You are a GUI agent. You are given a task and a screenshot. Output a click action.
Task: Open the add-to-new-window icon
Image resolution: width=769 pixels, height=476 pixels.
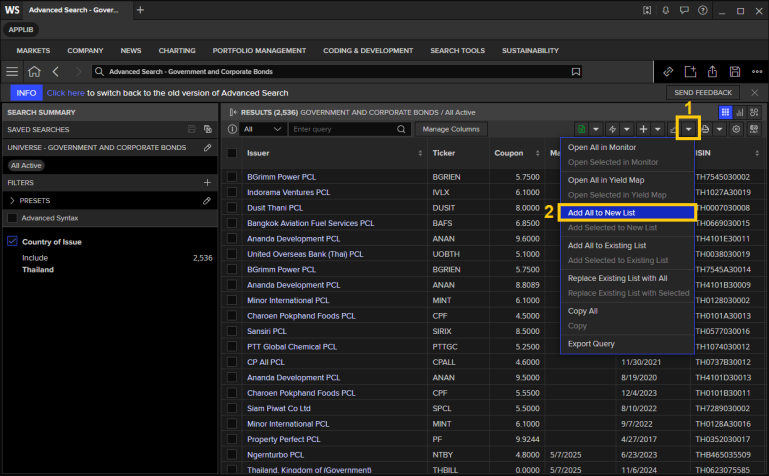[690, 72]
